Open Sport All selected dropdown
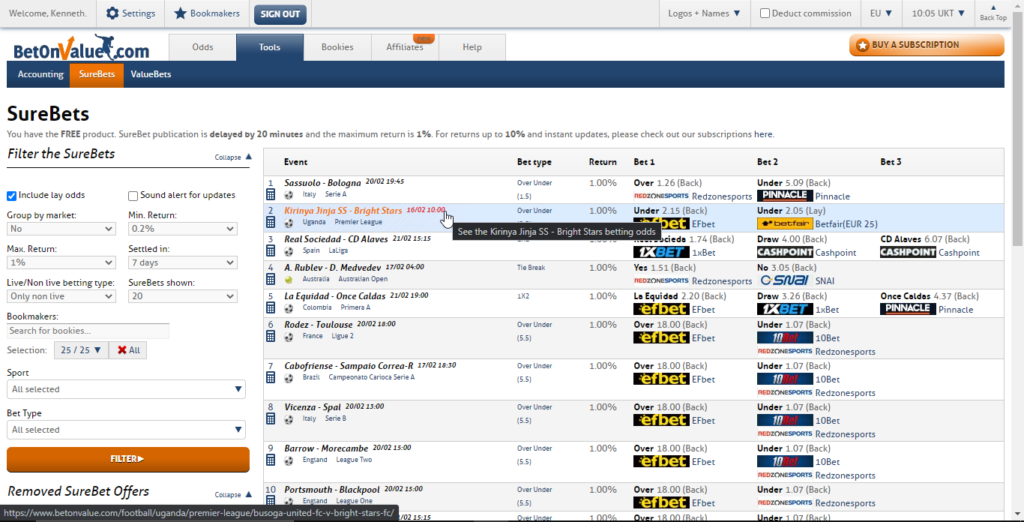 tap(126, 389)
